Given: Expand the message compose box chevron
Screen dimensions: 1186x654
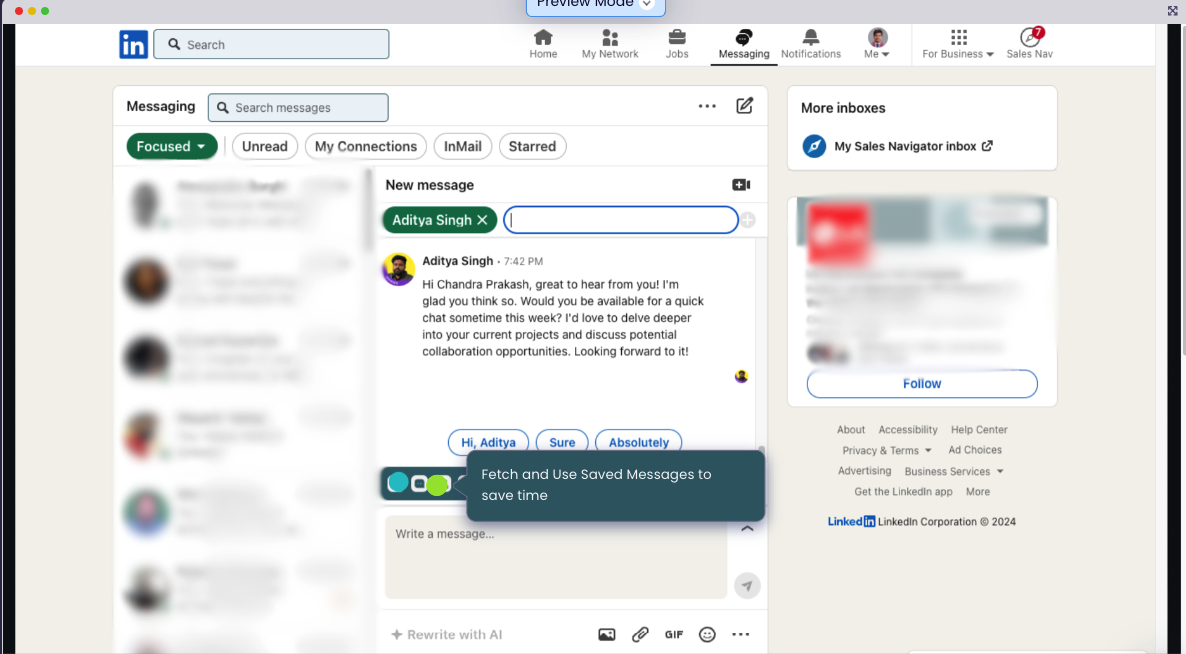Looking at the screenshot, I should pyautogui.click(x=747, y=529).
